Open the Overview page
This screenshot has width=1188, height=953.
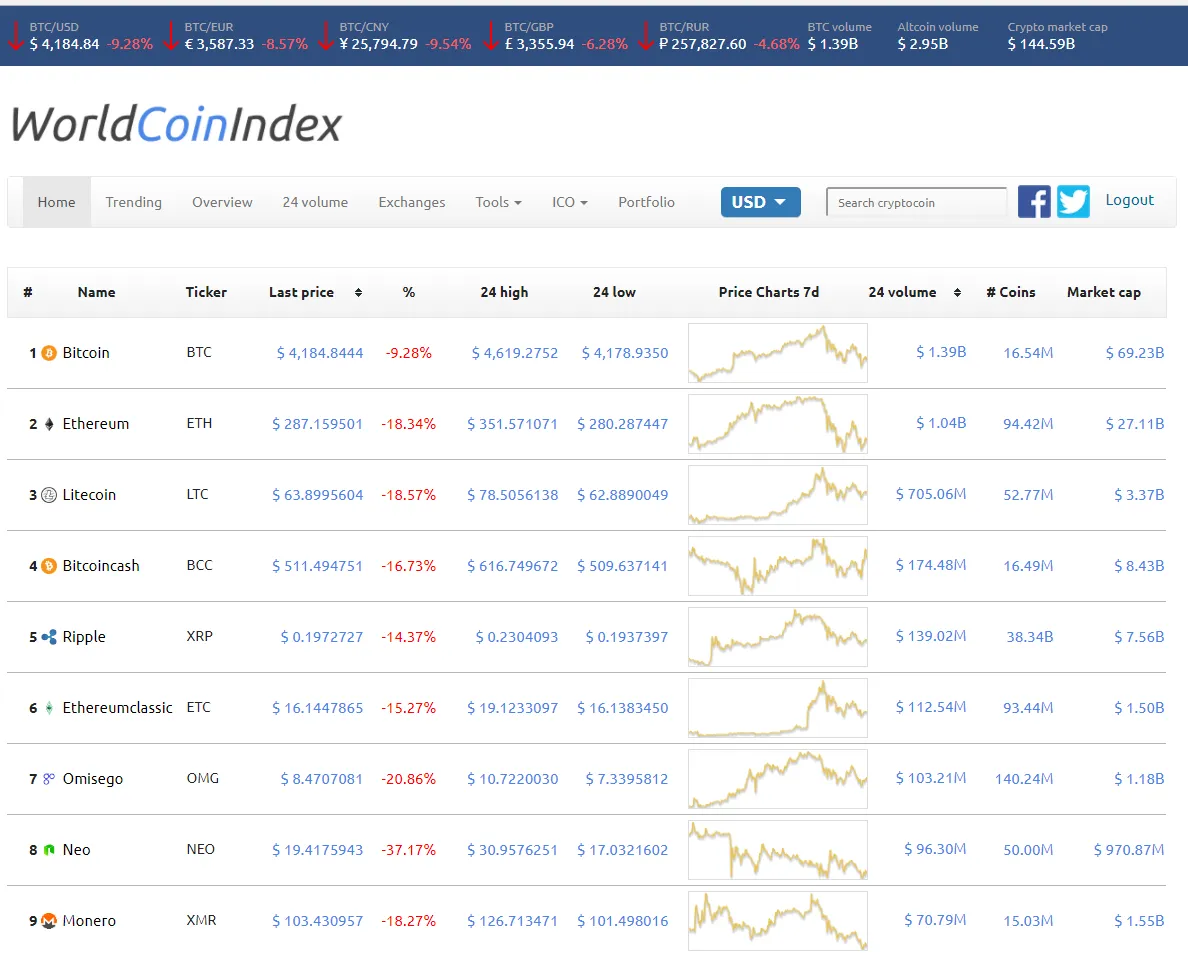point(222,202)
